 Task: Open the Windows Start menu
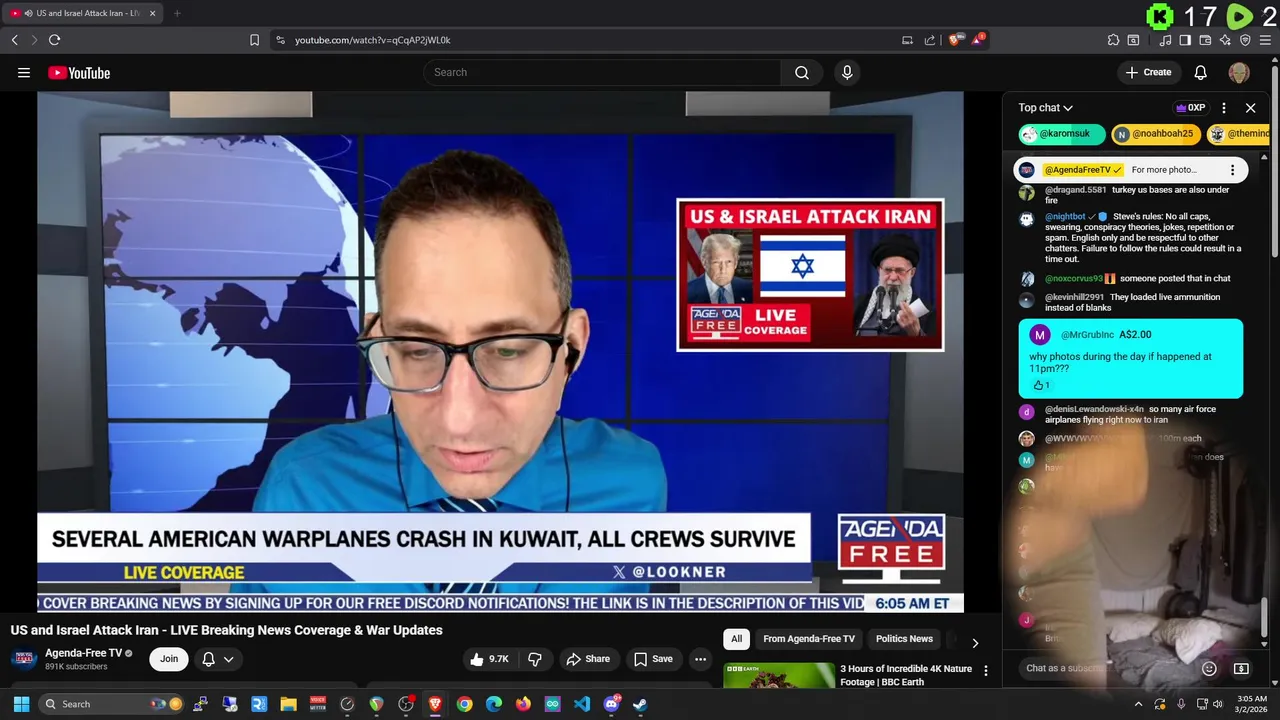pos(21,704)
